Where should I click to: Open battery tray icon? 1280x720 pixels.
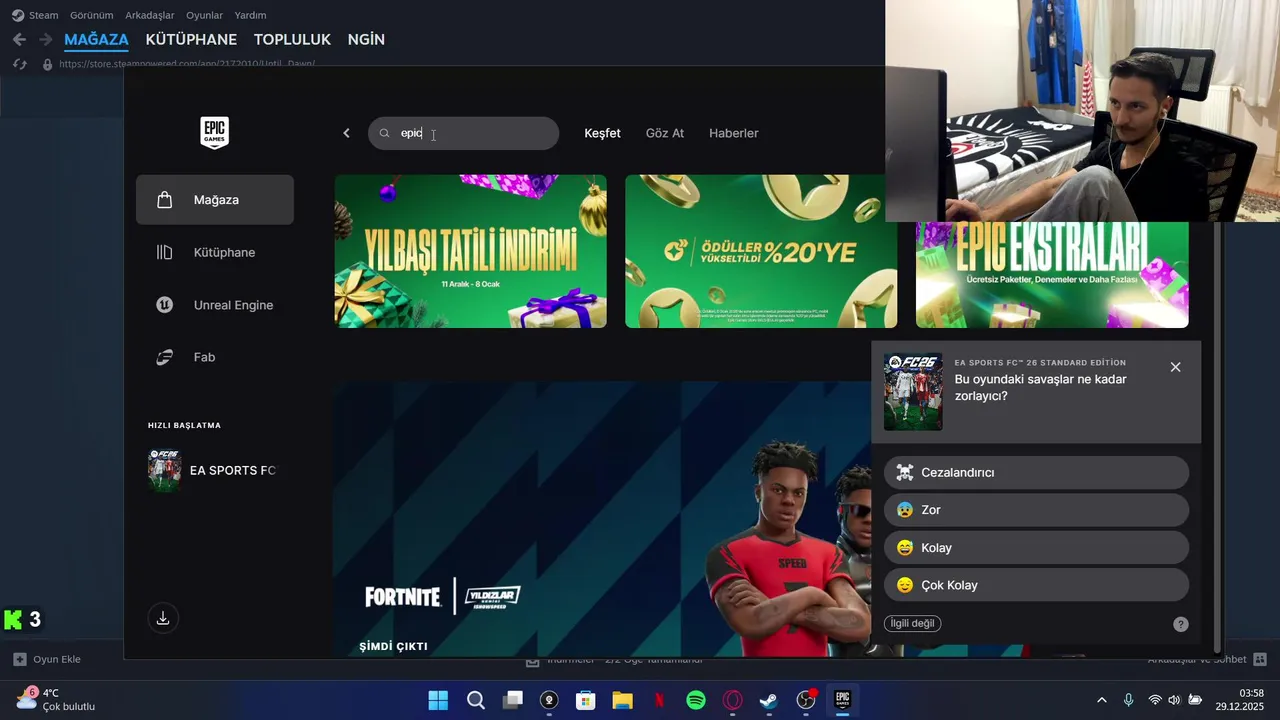coord(1194,700)
